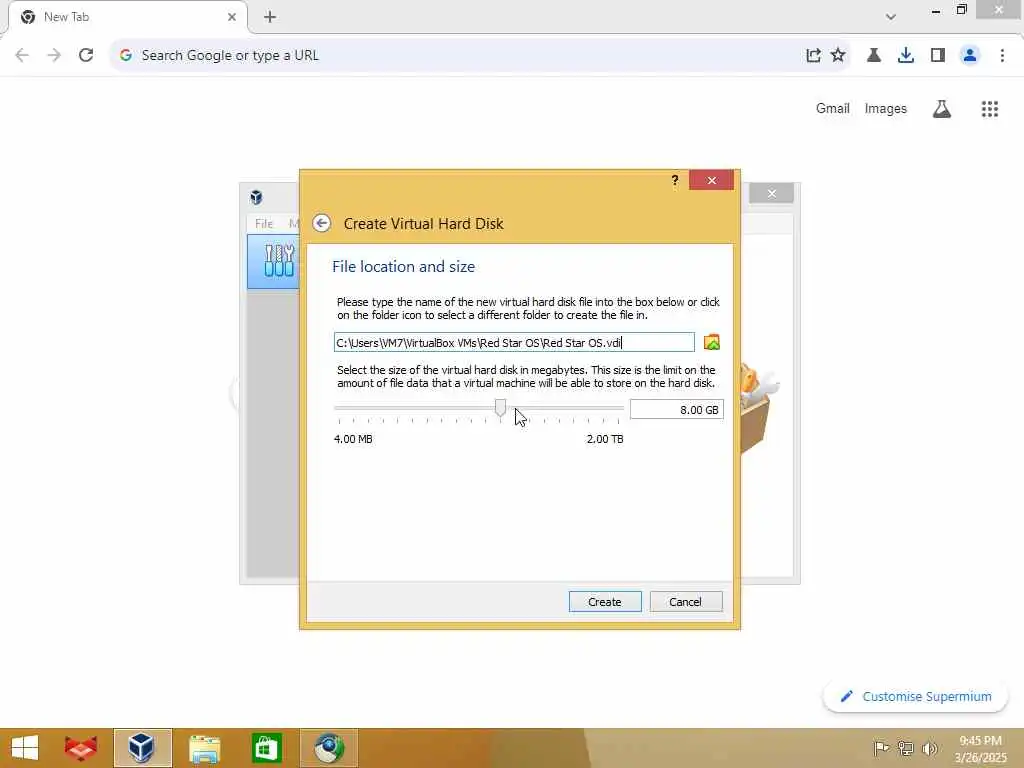Open the Images link
The image size is (1024, 768).
coord(886,108)
